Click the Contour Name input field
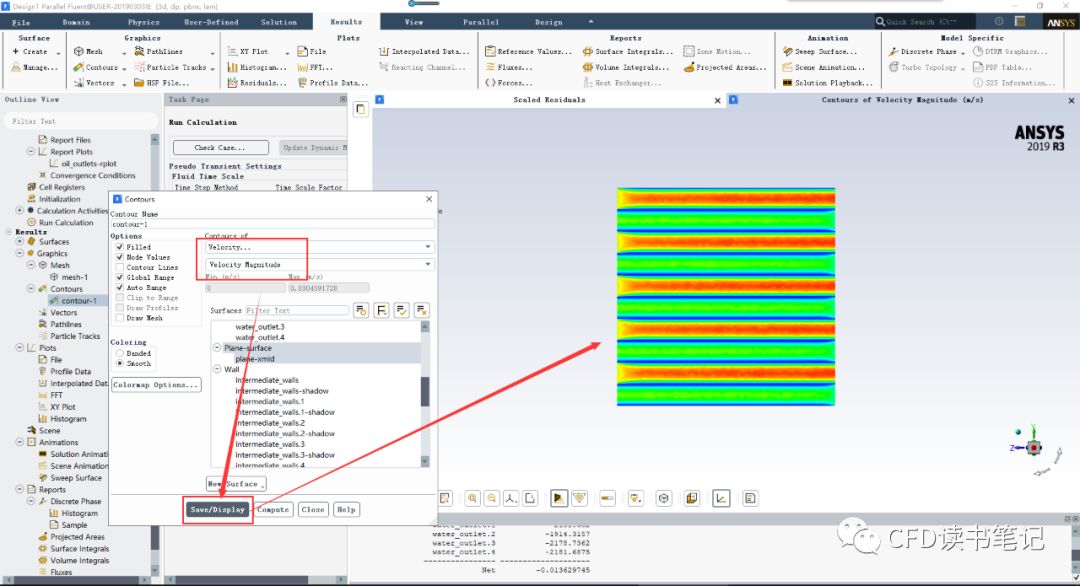The image size is (1080, 586). (272, 224)
